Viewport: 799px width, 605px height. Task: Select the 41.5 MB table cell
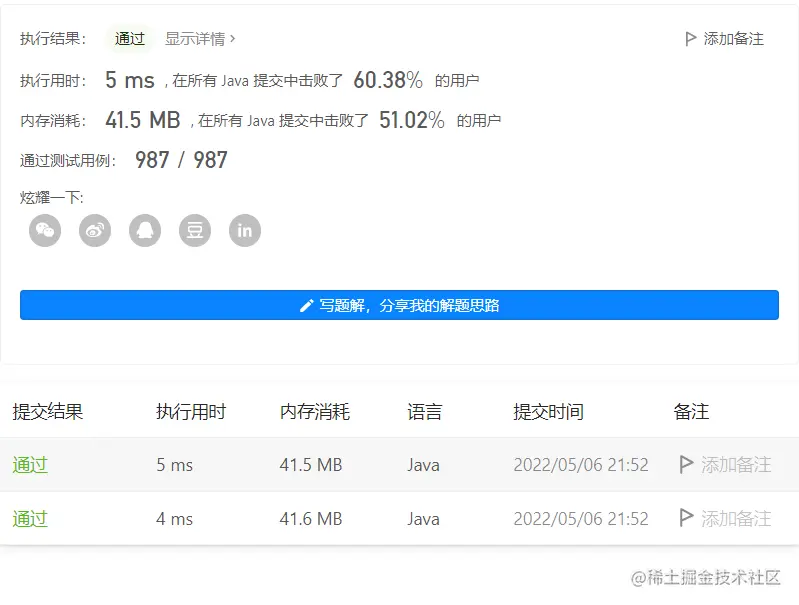tap(311, 465)
